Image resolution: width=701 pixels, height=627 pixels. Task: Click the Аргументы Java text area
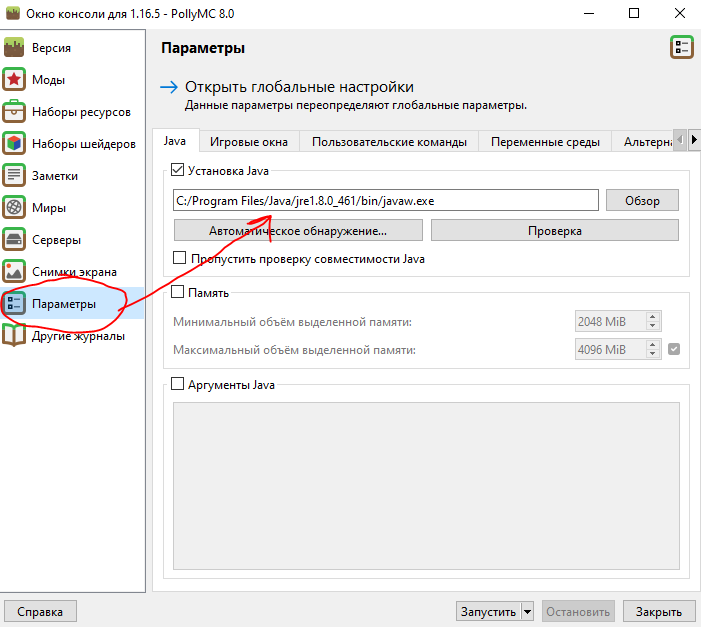[426, 486]
